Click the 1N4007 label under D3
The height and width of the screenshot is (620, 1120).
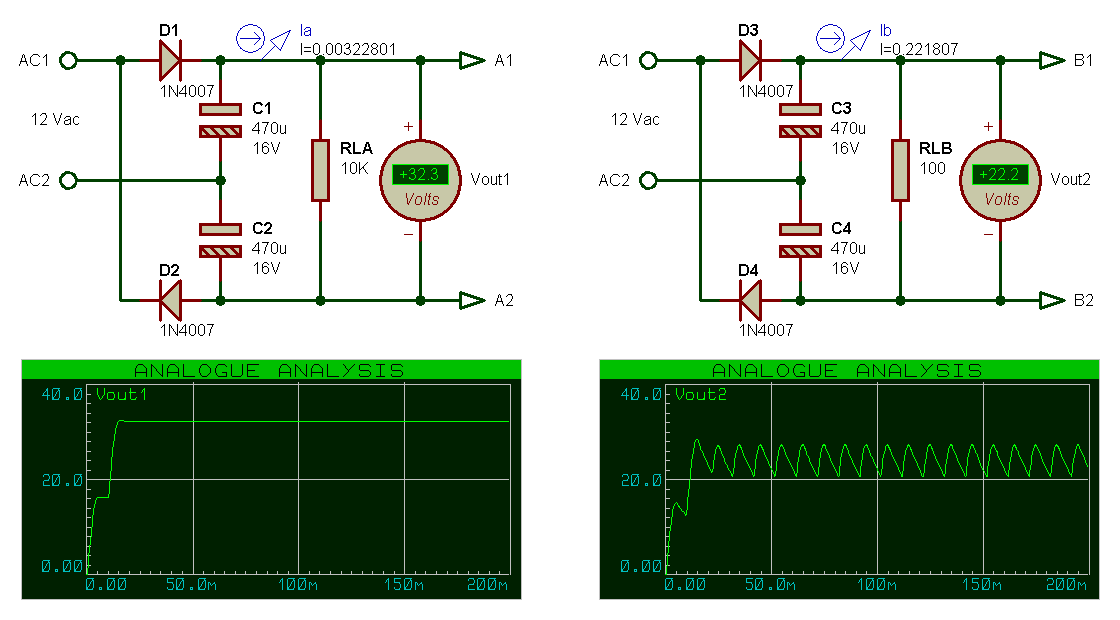click(x=766, y=91)
